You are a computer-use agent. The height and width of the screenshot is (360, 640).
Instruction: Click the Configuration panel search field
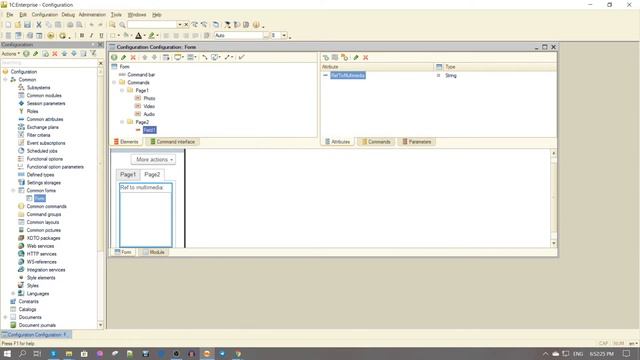pos(49,63)
